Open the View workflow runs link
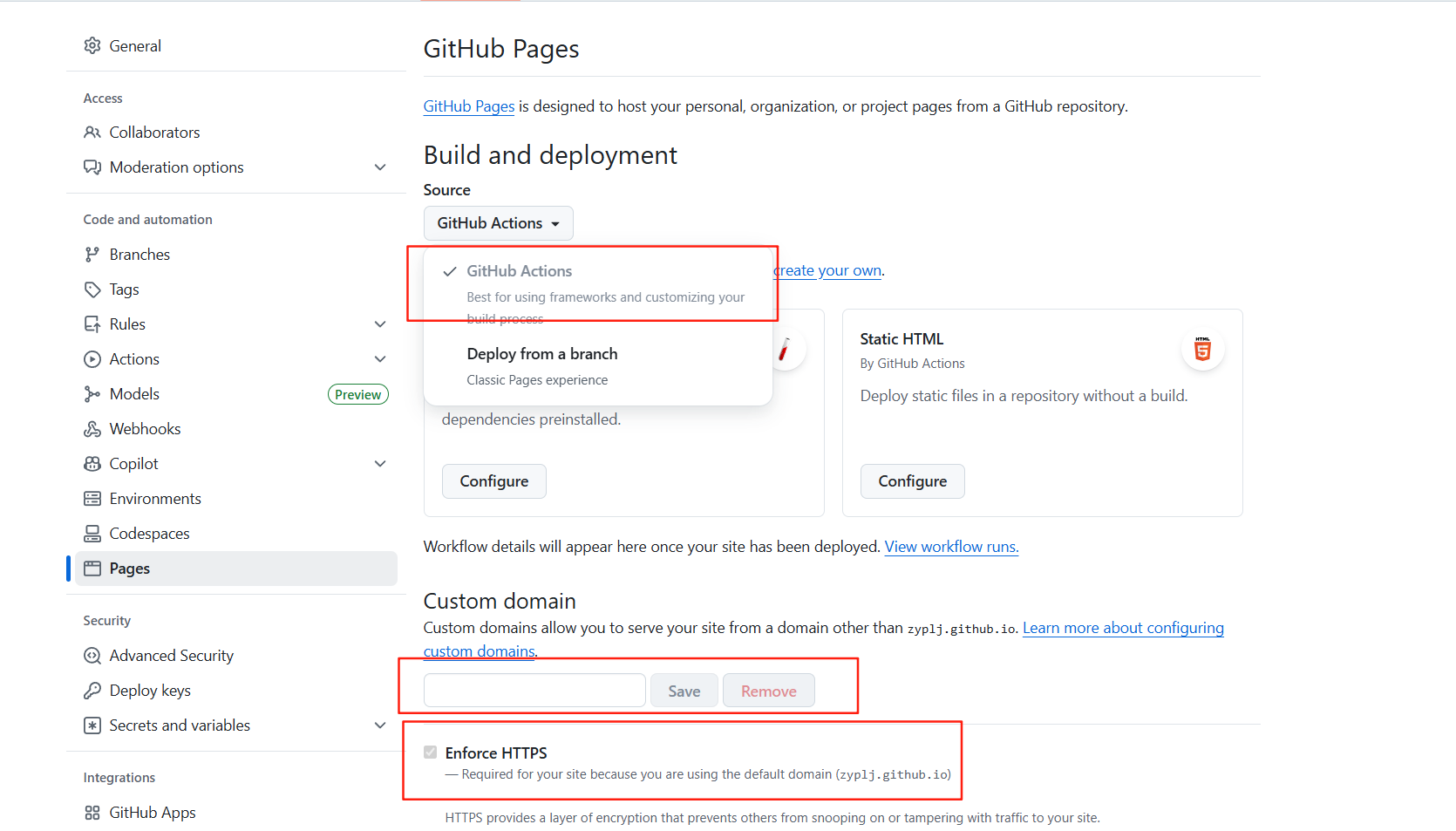Screen dimensions: 1456x831 (x=951, y=547)
